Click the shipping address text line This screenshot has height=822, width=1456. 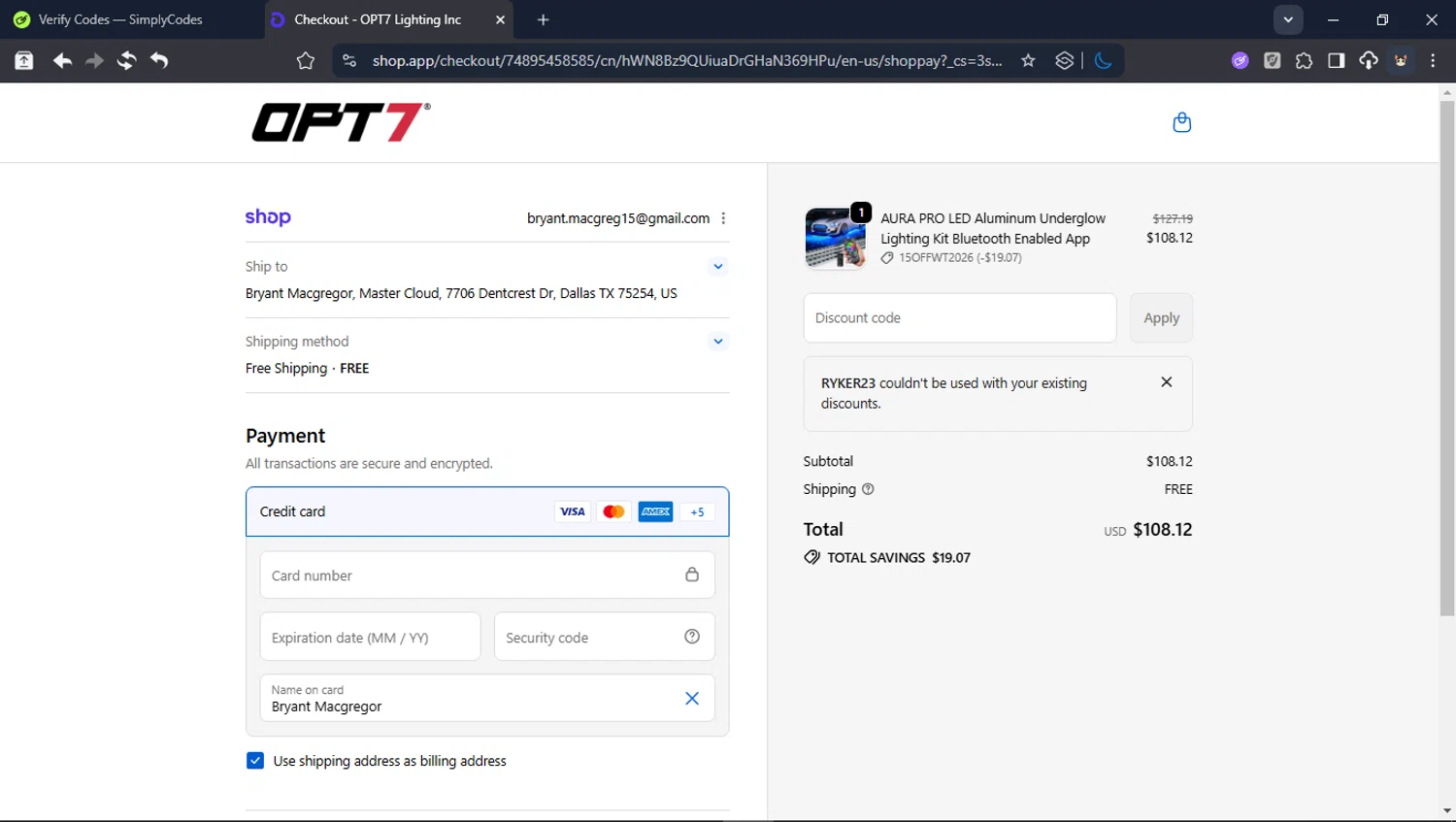coord(461,293)
